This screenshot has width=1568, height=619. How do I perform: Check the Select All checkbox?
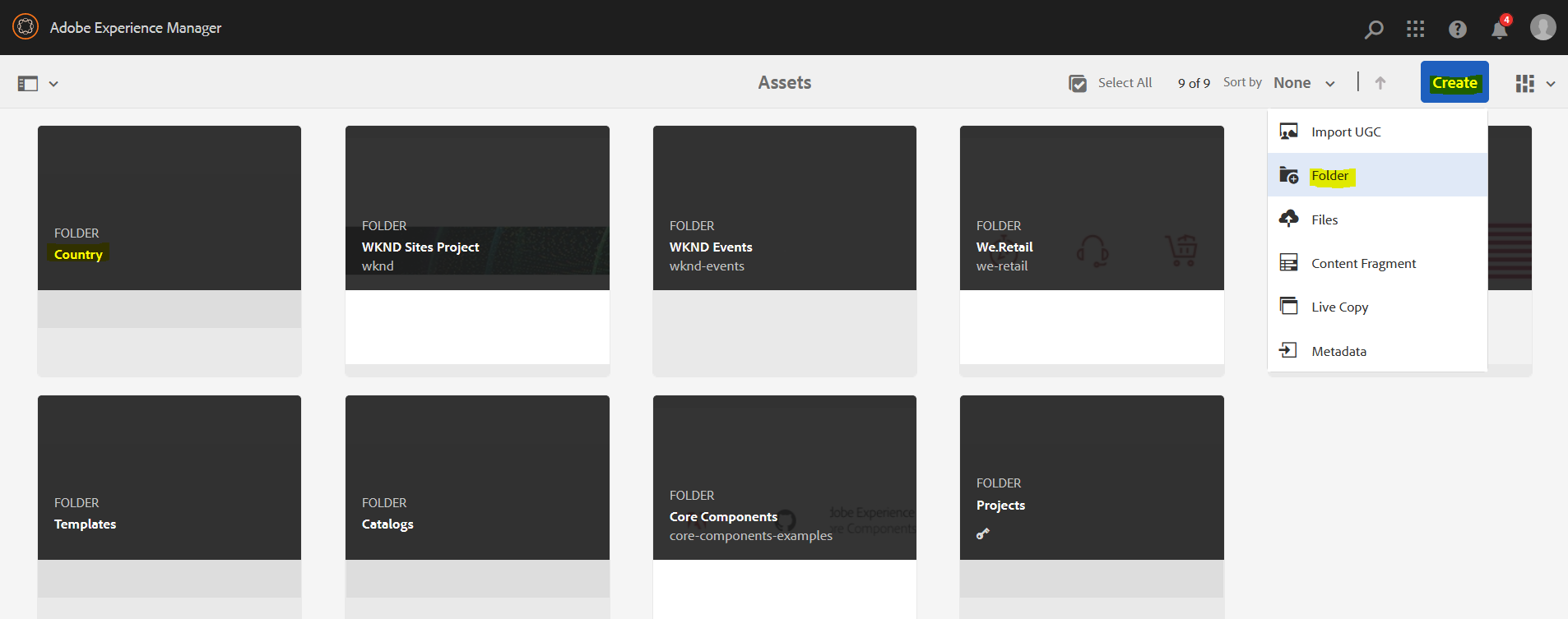pos(1078,83)
